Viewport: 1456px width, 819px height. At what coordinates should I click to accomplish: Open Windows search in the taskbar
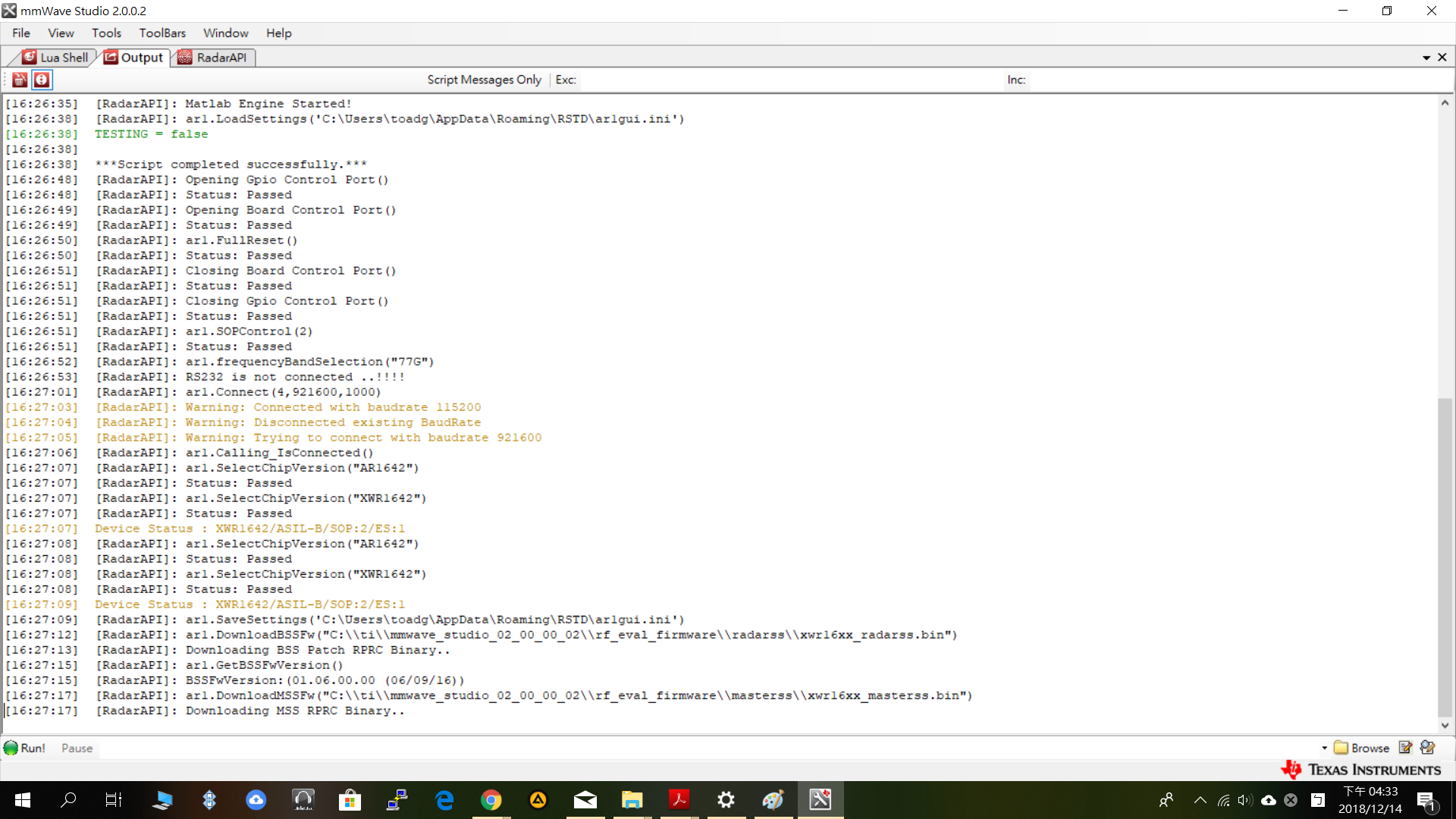68,800
